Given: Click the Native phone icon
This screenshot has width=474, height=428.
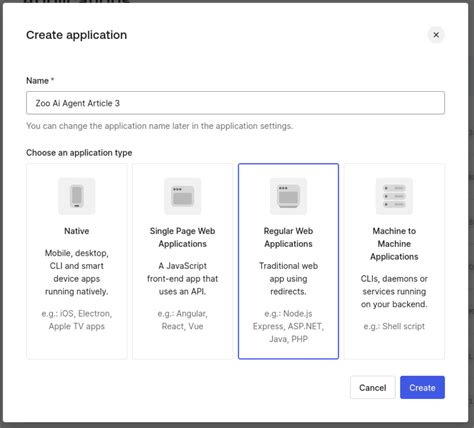Looking at the screenshot, I should click(77, 196).
